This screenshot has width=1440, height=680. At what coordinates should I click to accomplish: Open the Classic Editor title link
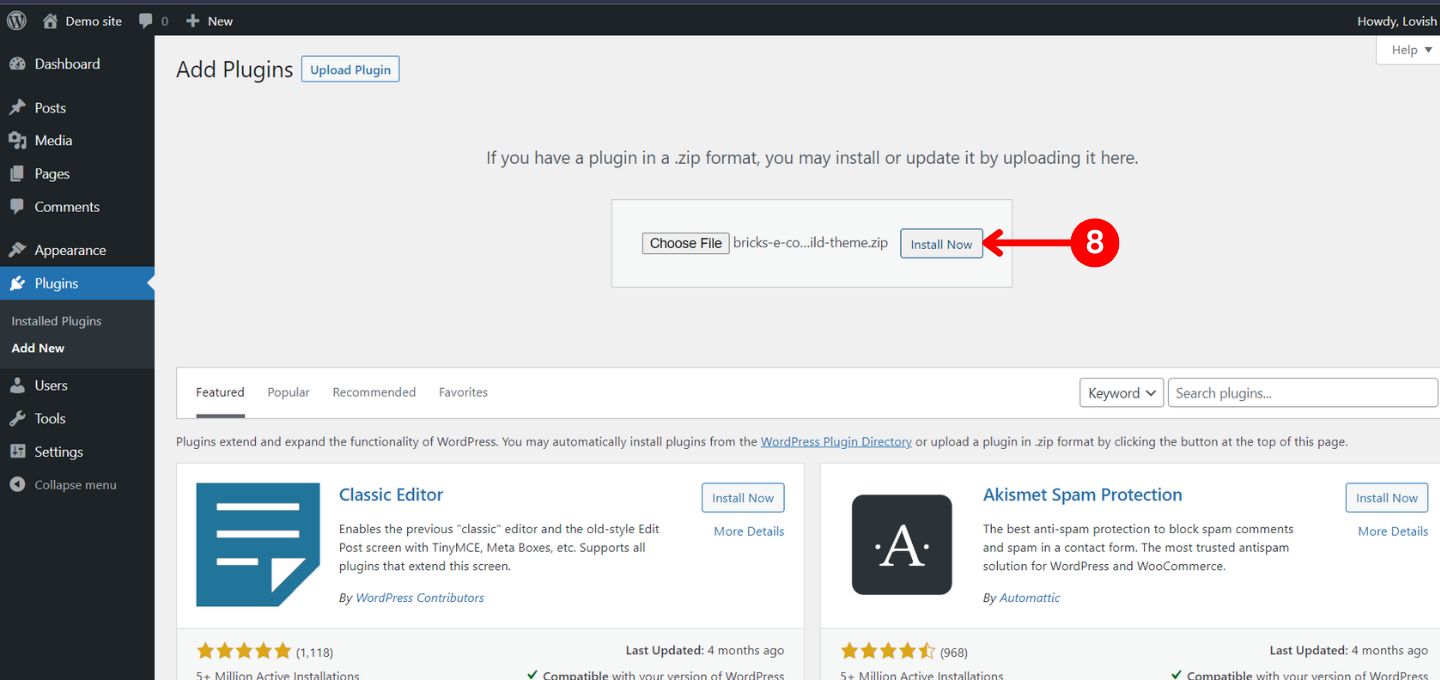click(391, 494)
